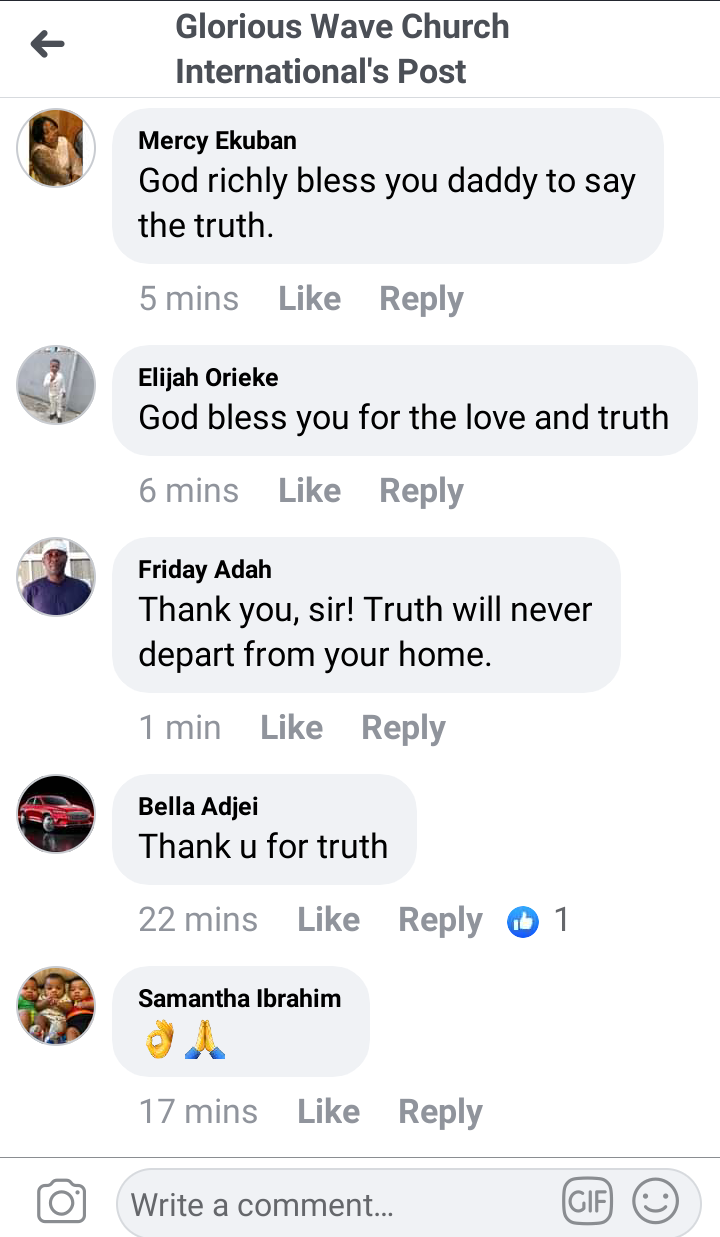
Task: Open the Samantha Ibrahim name link
Action: (239, 998)
